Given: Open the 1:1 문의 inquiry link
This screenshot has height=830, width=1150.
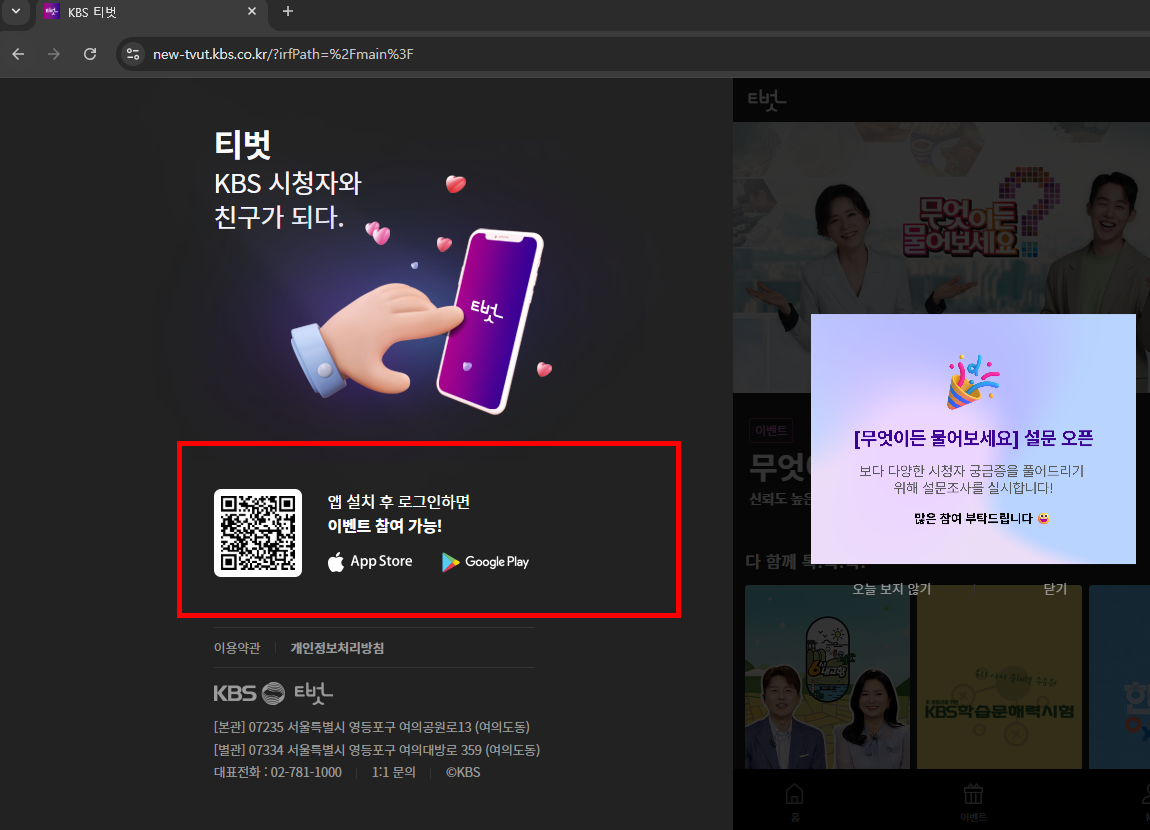Looking at the screenshot, I should point(394,771).
